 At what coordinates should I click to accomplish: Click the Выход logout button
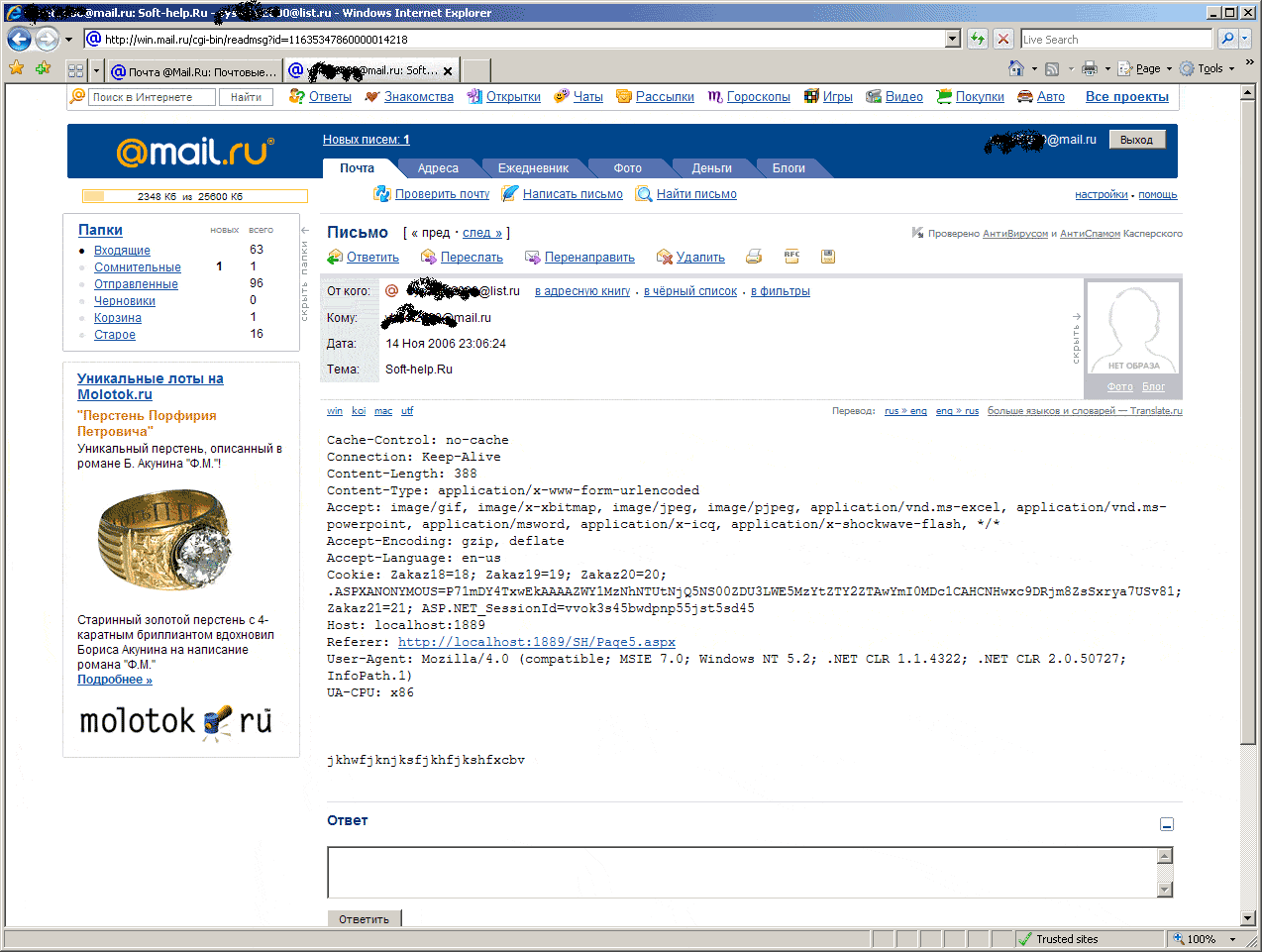pos(1136,140)
